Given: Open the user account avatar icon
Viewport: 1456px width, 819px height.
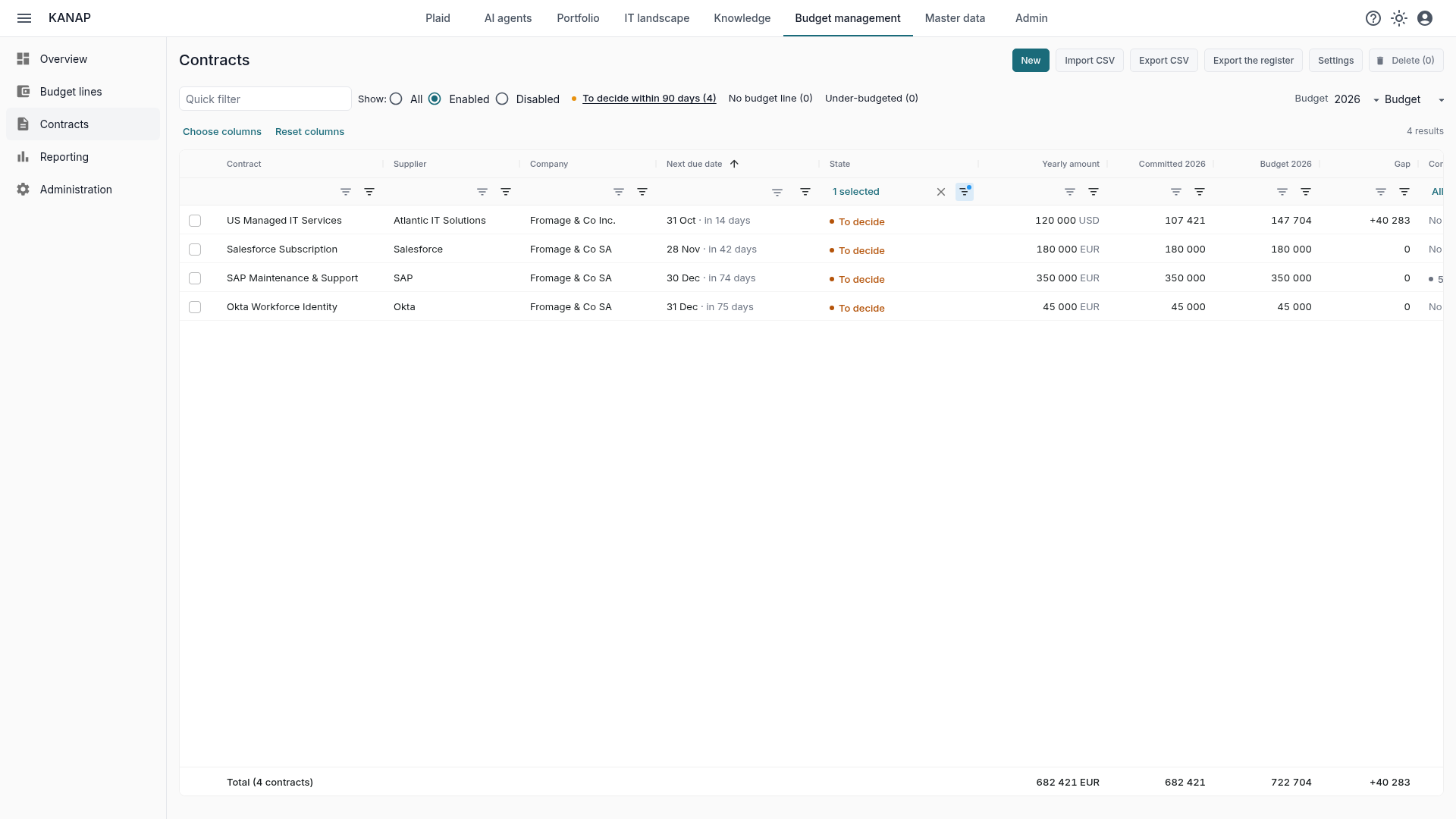Looking at the screenshot, I should click(1425, 18).
